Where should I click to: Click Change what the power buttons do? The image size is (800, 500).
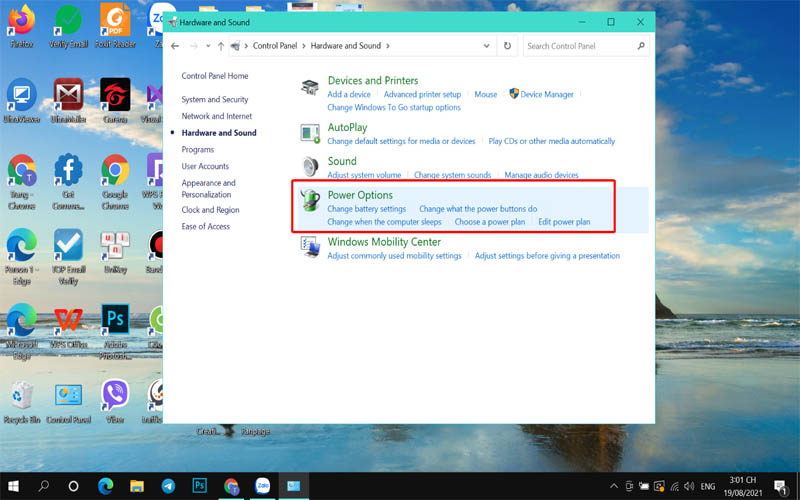click(x=478, y=209)
